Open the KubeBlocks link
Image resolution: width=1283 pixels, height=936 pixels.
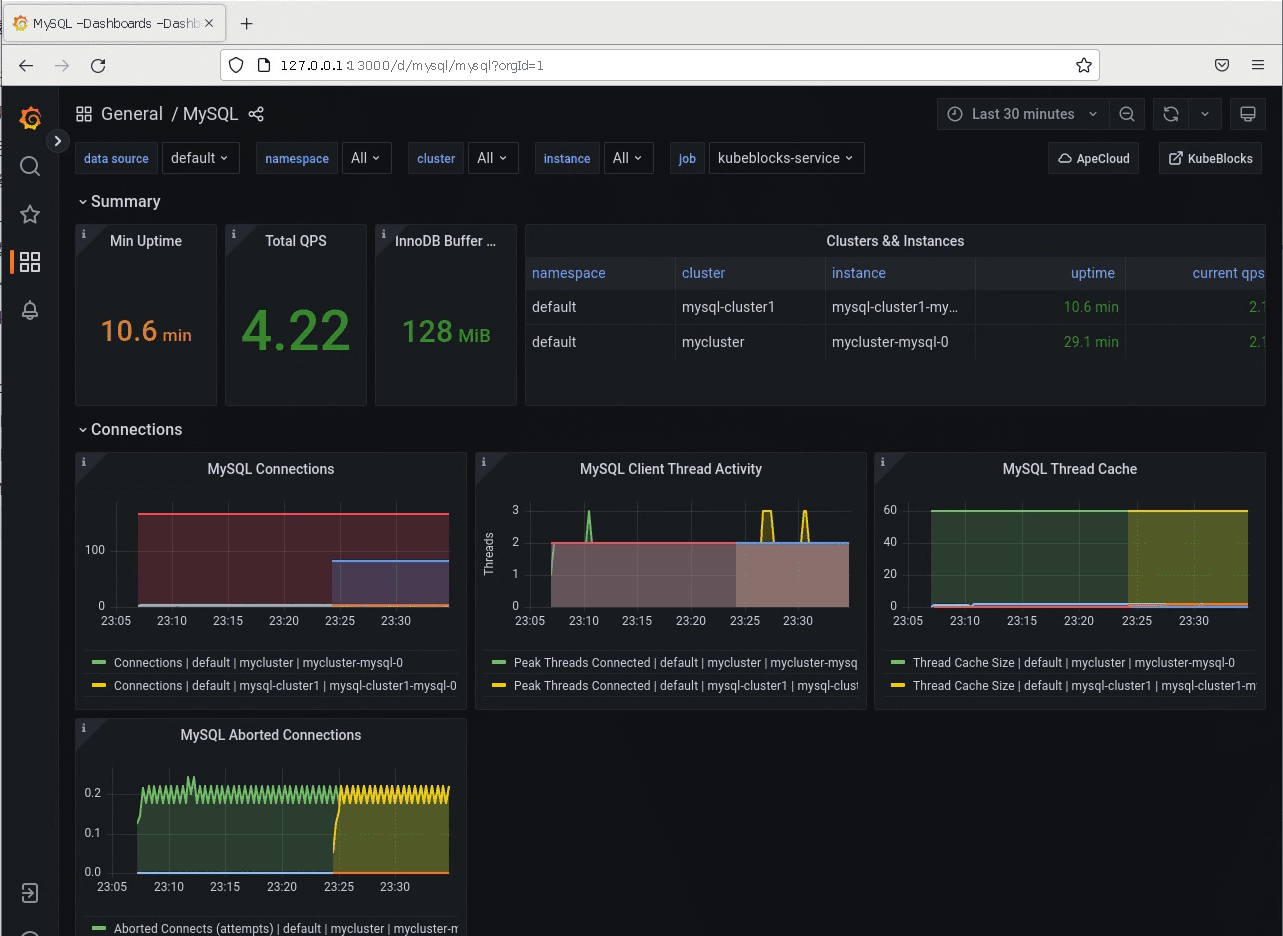[x=1210, y=158]
